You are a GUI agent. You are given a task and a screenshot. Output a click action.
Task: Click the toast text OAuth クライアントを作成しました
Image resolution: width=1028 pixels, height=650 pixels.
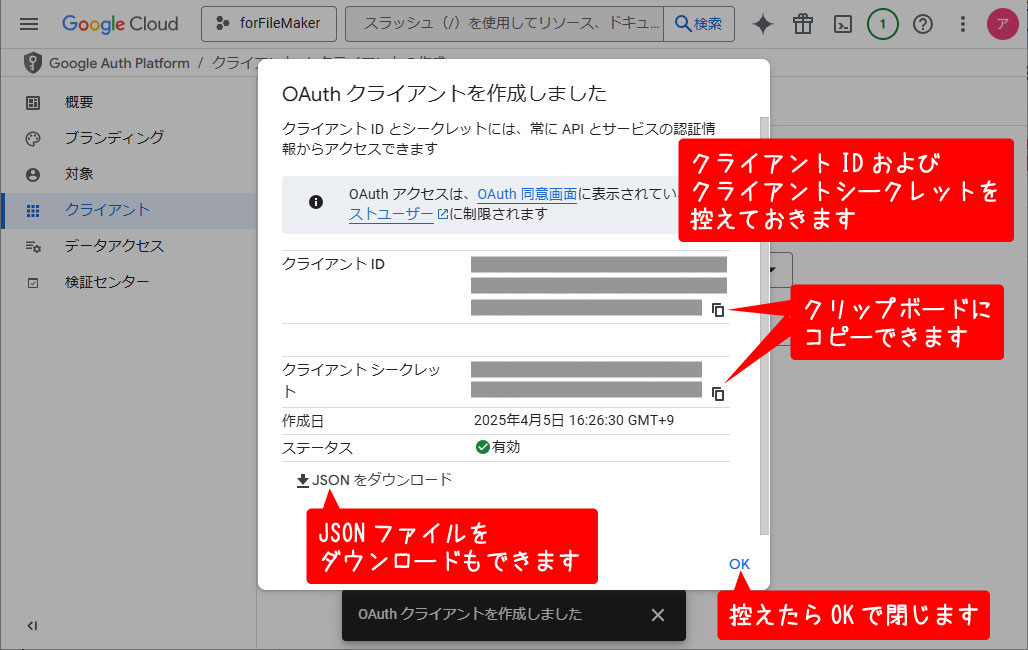pos(469,615)
